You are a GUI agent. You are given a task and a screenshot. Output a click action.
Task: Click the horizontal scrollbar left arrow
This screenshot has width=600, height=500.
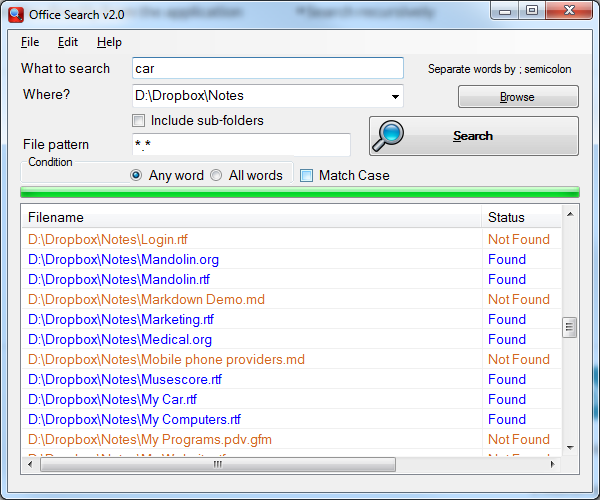(x=30, y=464)
